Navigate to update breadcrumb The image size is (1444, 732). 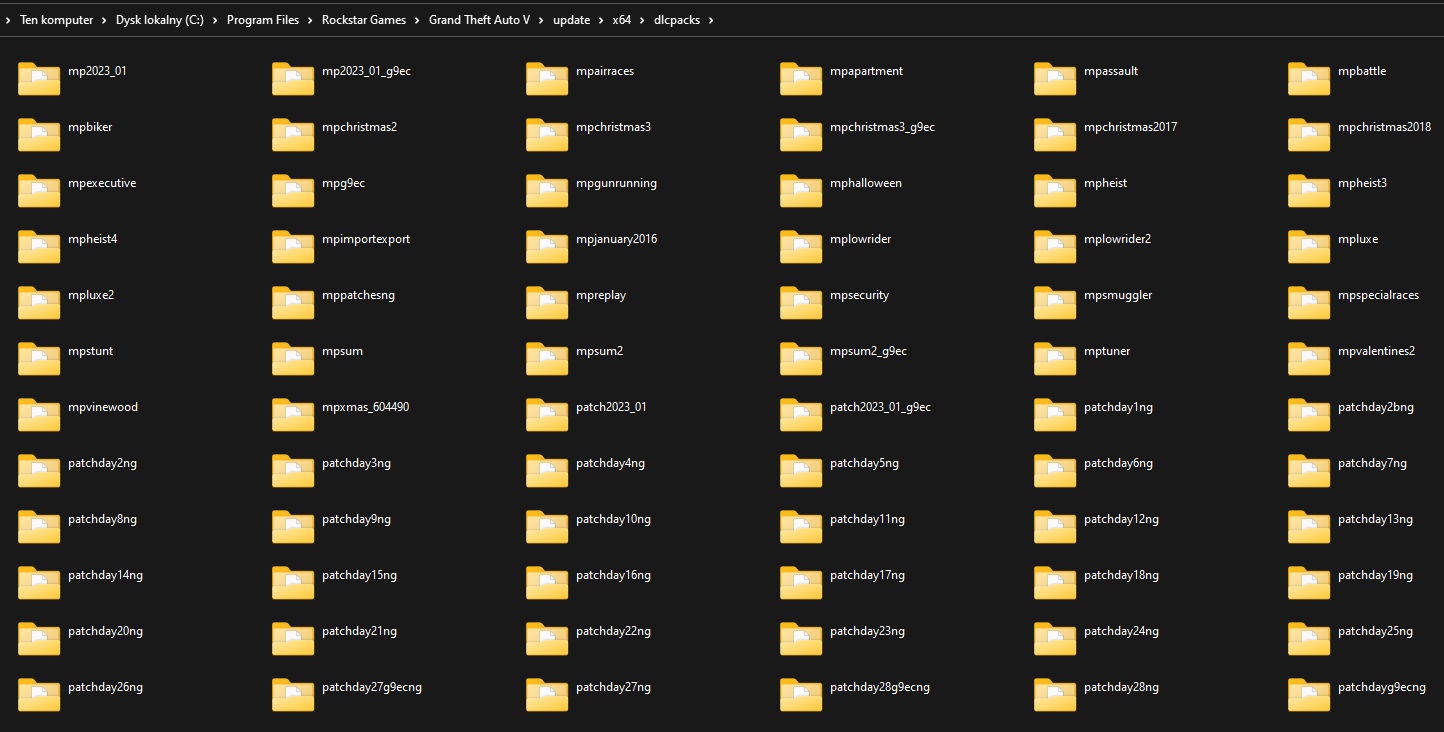pyautogui.click(x=571, y=20)
